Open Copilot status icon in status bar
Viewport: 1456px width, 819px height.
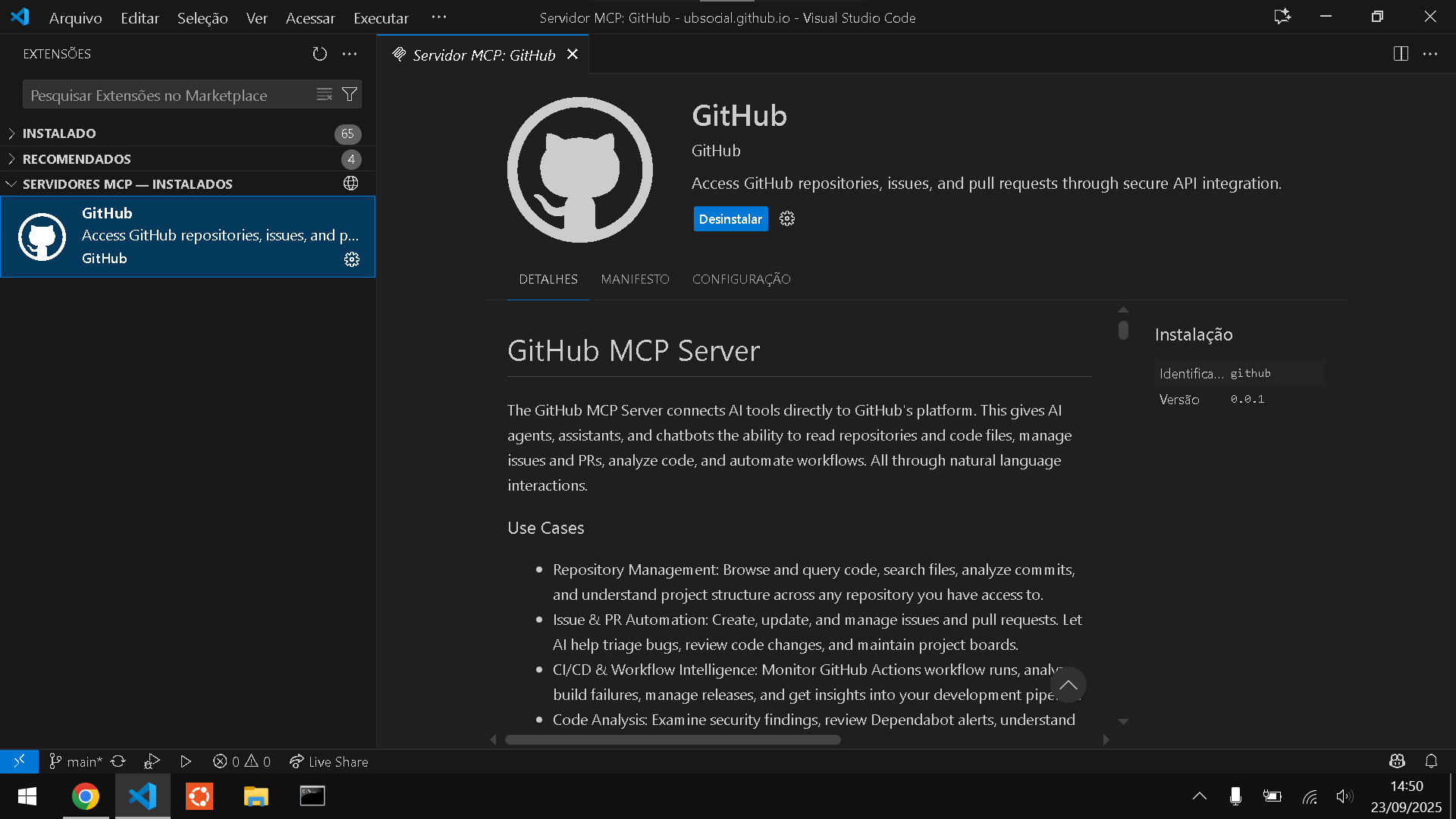[1397, 761]
